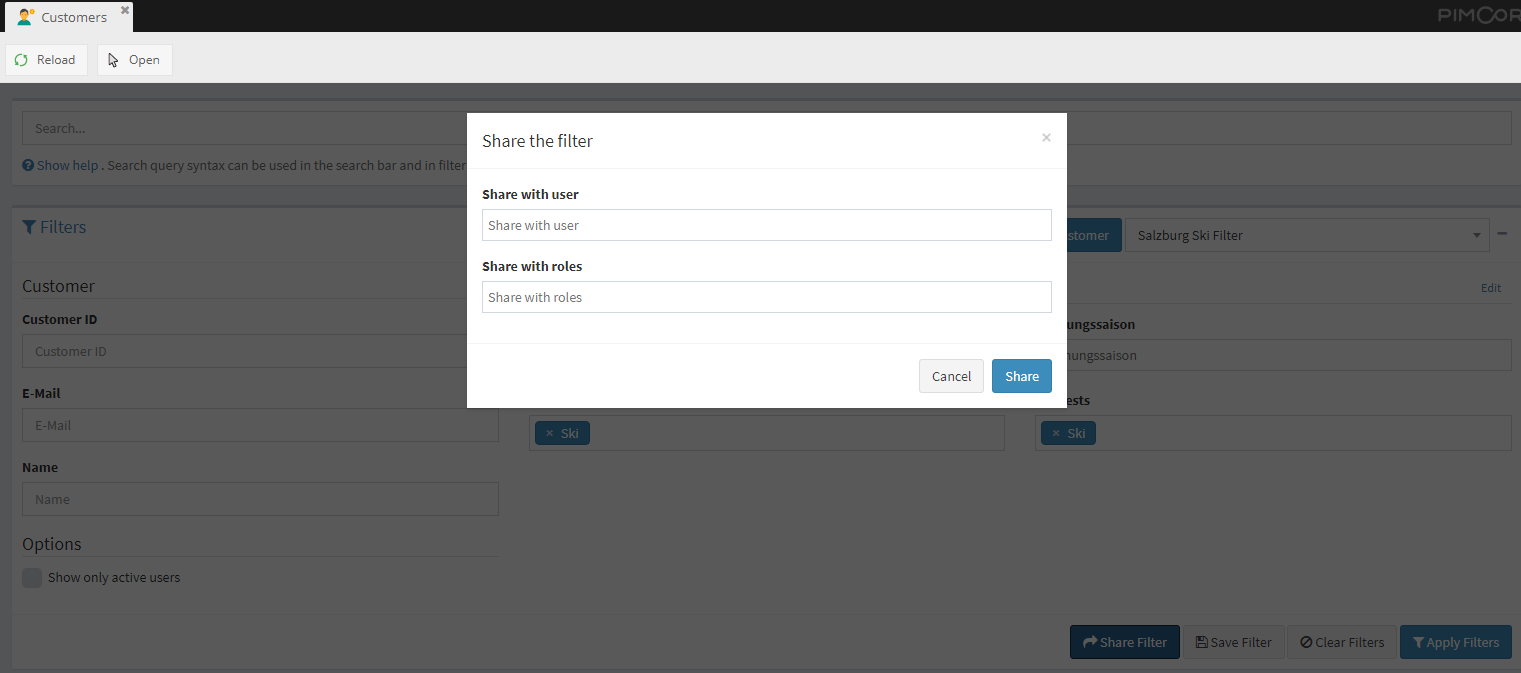Click the Customers tab user icon
This screenshot has height=673, width=1521.
coord(25,17)
